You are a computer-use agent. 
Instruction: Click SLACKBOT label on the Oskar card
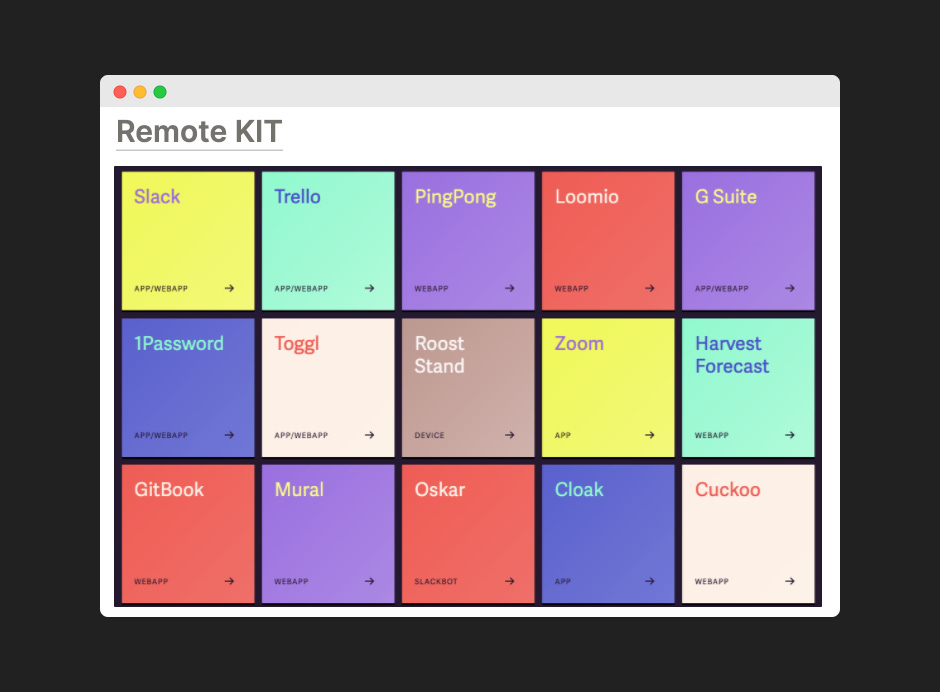click(x=436, y=581)
